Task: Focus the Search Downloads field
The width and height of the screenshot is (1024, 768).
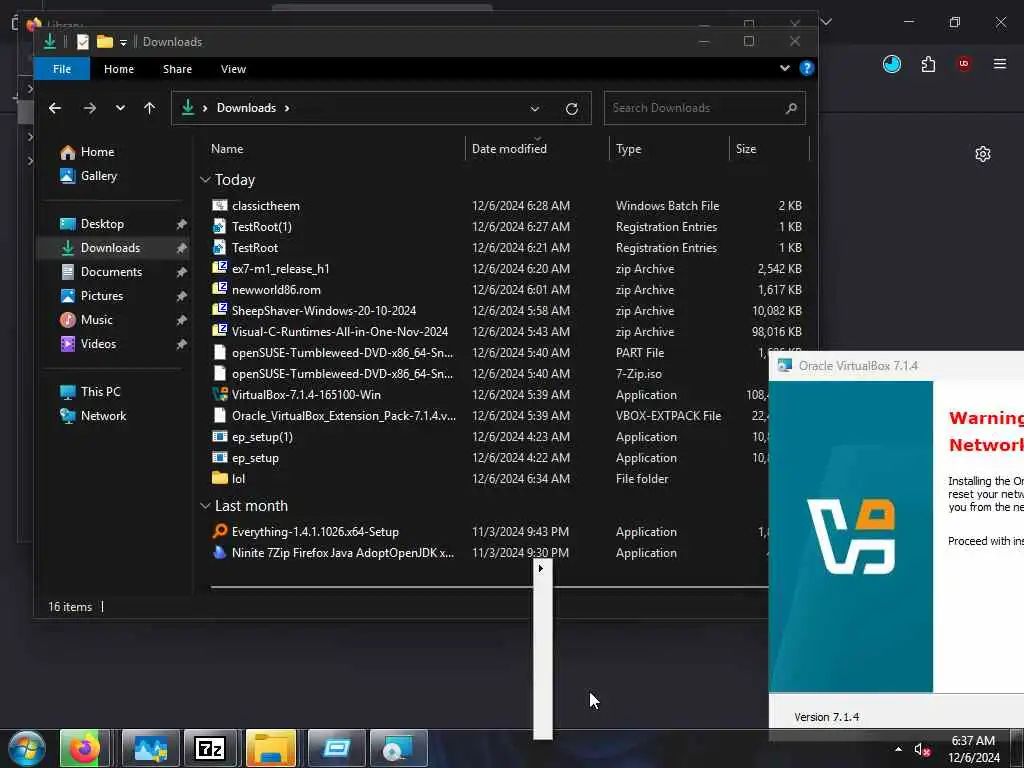Action: [705, 108]
